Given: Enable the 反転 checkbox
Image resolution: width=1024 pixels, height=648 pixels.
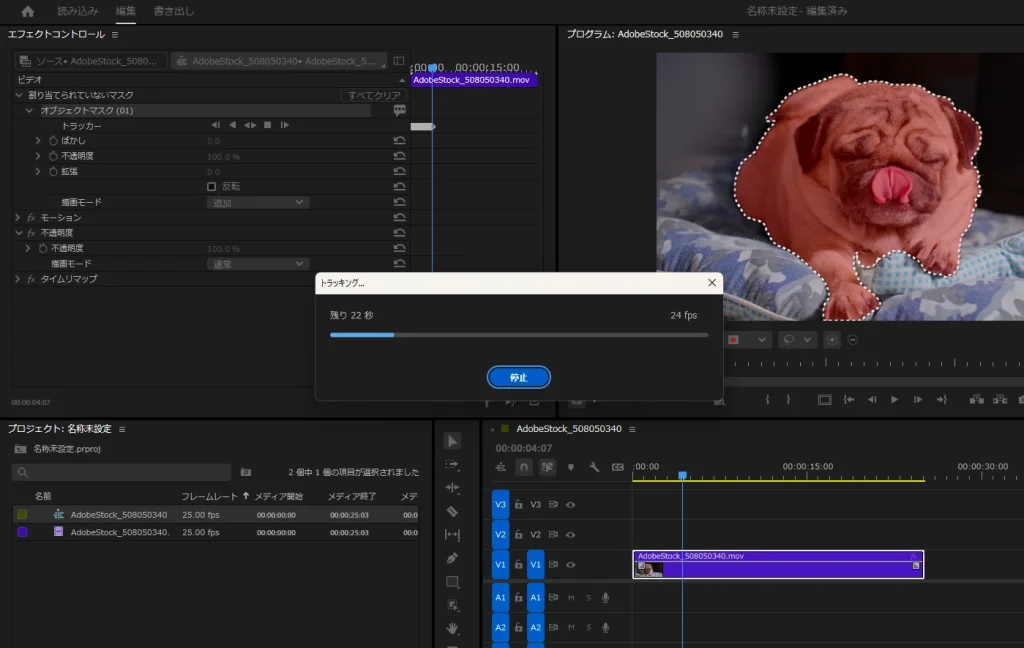Looking at the screenshot, I should [x=211, y=186].
